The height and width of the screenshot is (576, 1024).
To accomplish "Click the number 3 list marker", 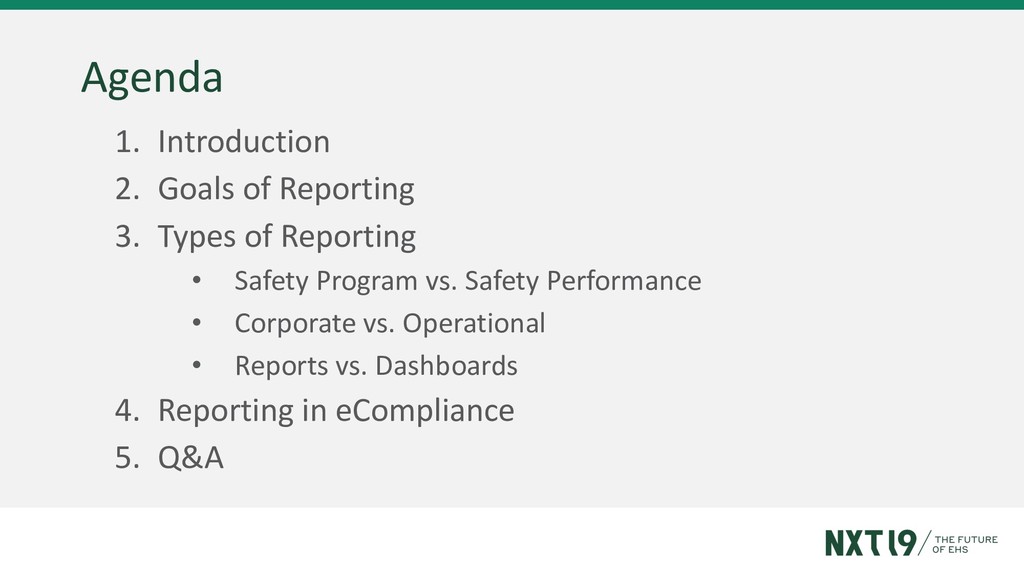I will point(127,236).
